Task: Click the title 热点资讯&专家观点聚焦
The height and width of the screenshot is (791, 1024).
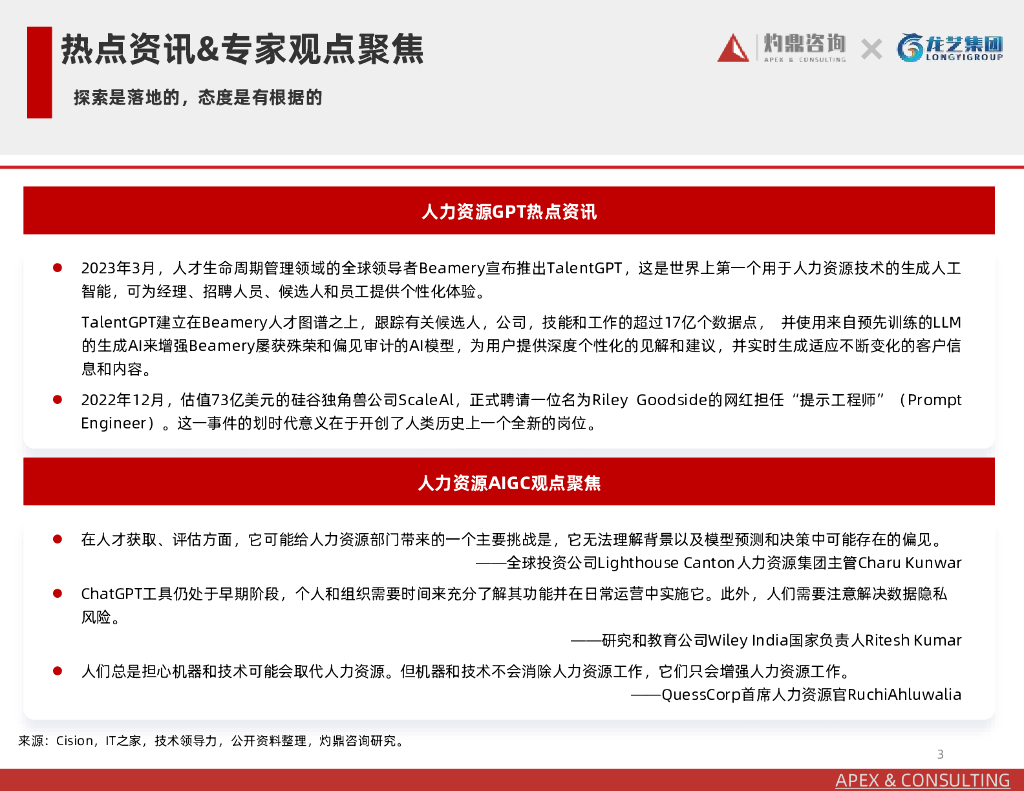Action: pos(242,49)
